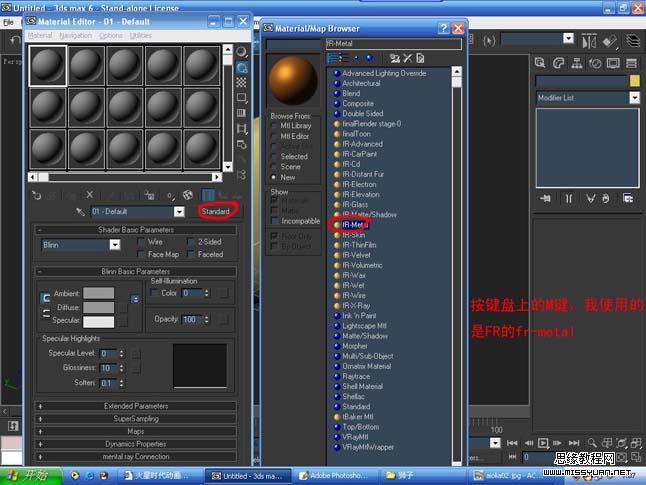This screenshot has width=646, height=485.
Task: Click Update Scene Materials icon in browser
Action: point(395,59)
